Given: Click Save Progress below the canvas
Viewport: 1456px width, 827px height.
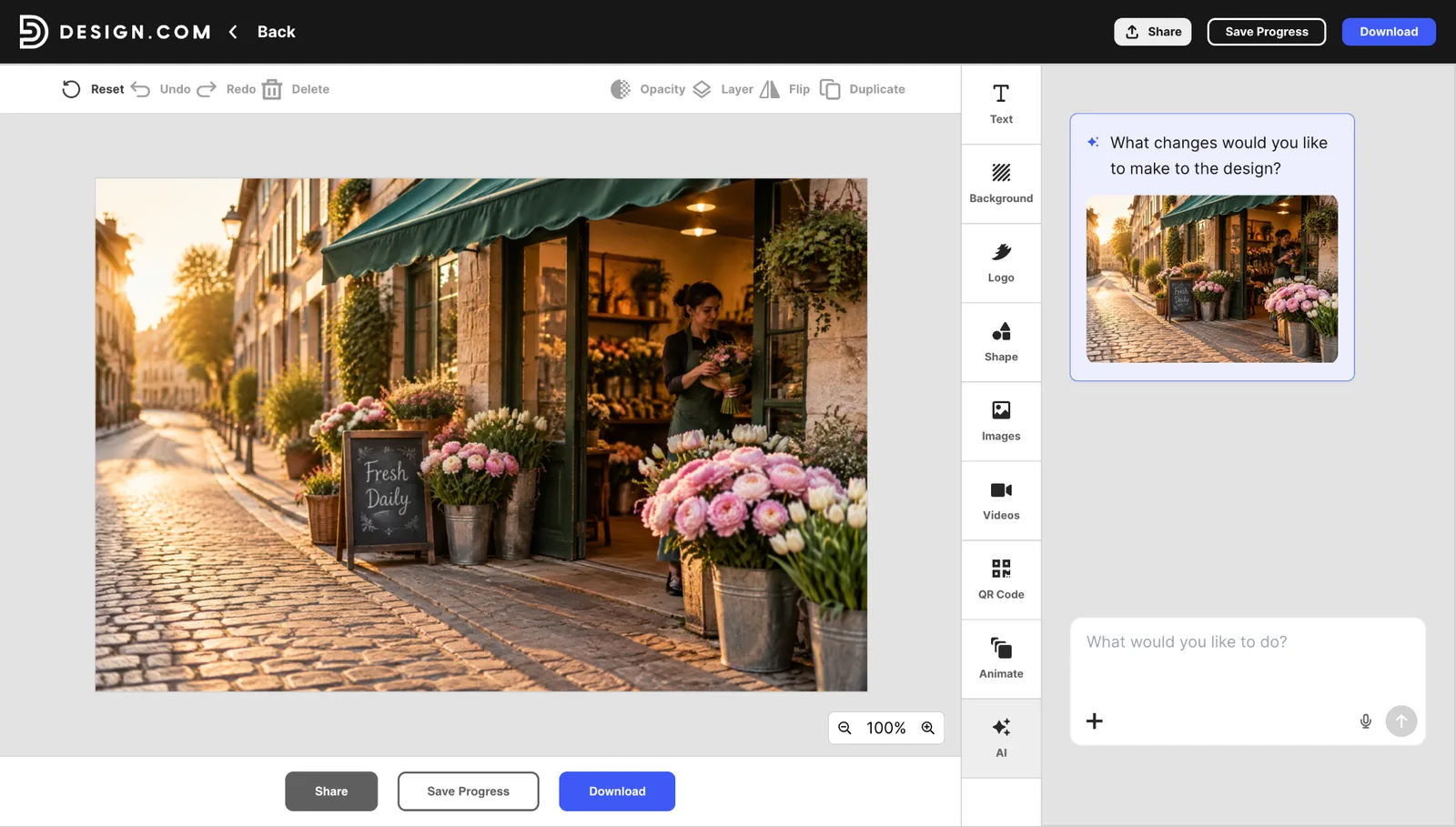Looking at the screenshot, I should point(468,792).
